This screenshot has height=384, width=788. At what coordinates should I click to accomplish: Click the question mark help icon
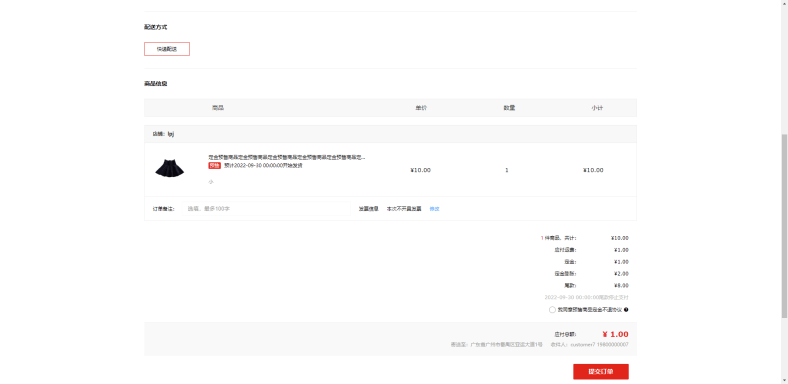626,310
